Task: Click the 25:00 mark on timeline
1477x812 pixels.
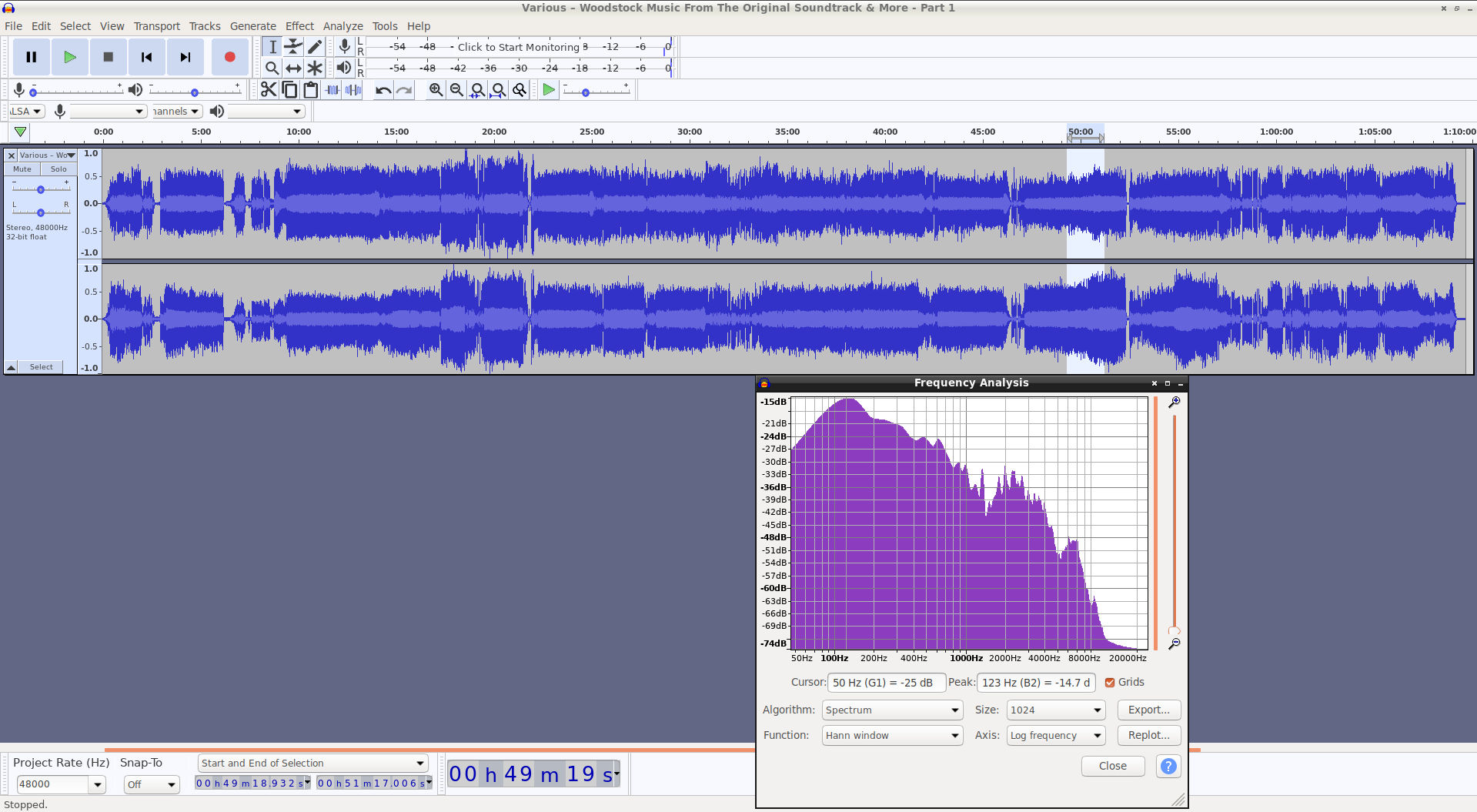Action: [x=592, y=132]
